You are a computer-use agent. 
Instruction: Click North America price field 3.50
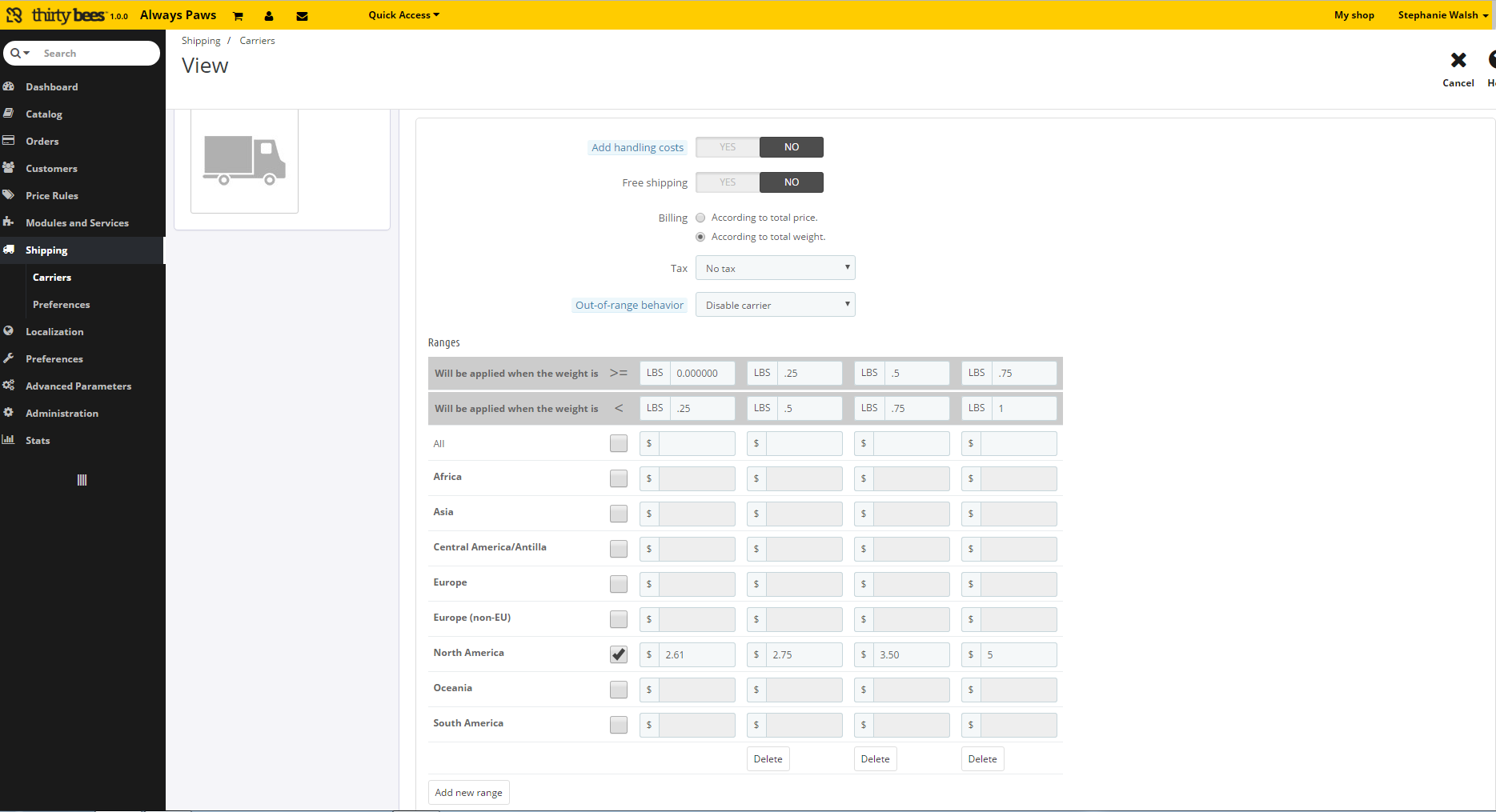point(912,654)
